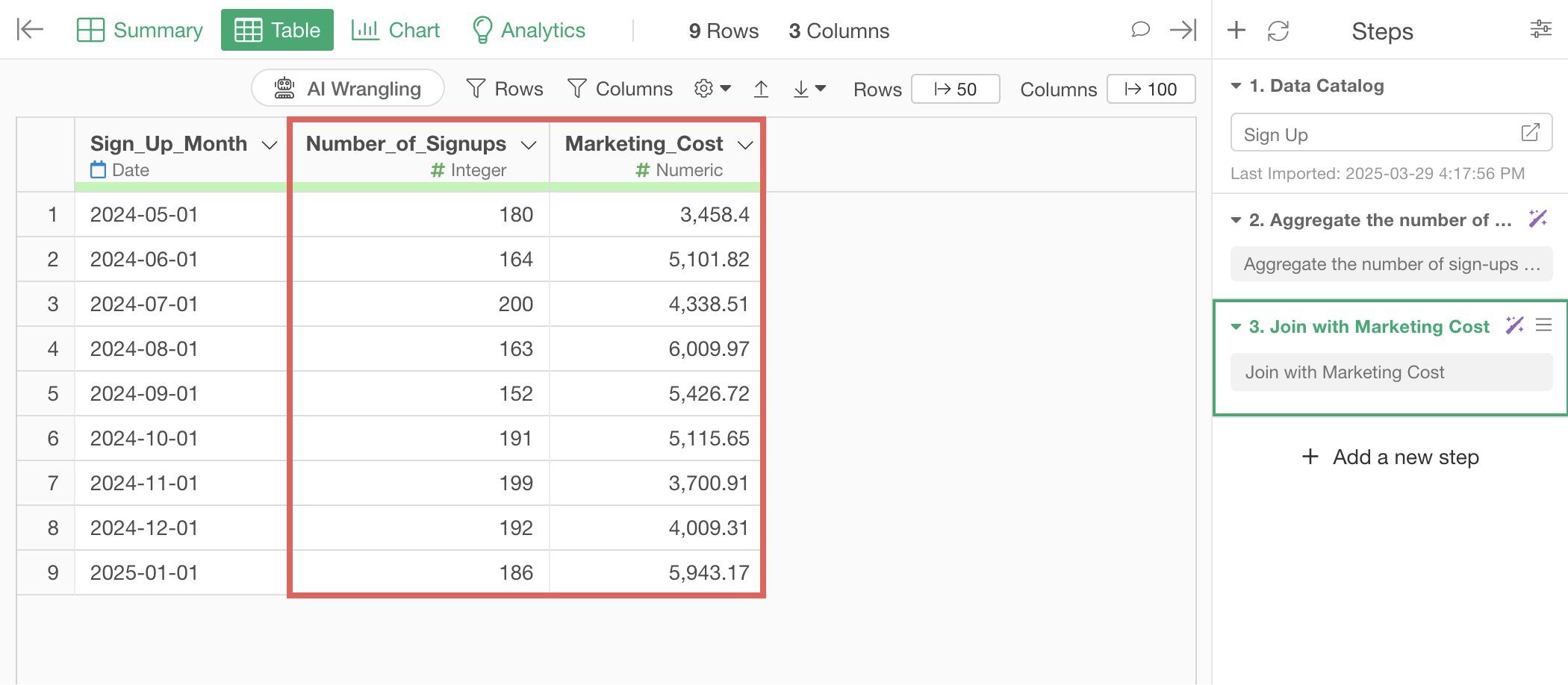Click the marketing cost 5,943.17
The height and width of the screenshot is (685, 1568).
pos(709,573)
